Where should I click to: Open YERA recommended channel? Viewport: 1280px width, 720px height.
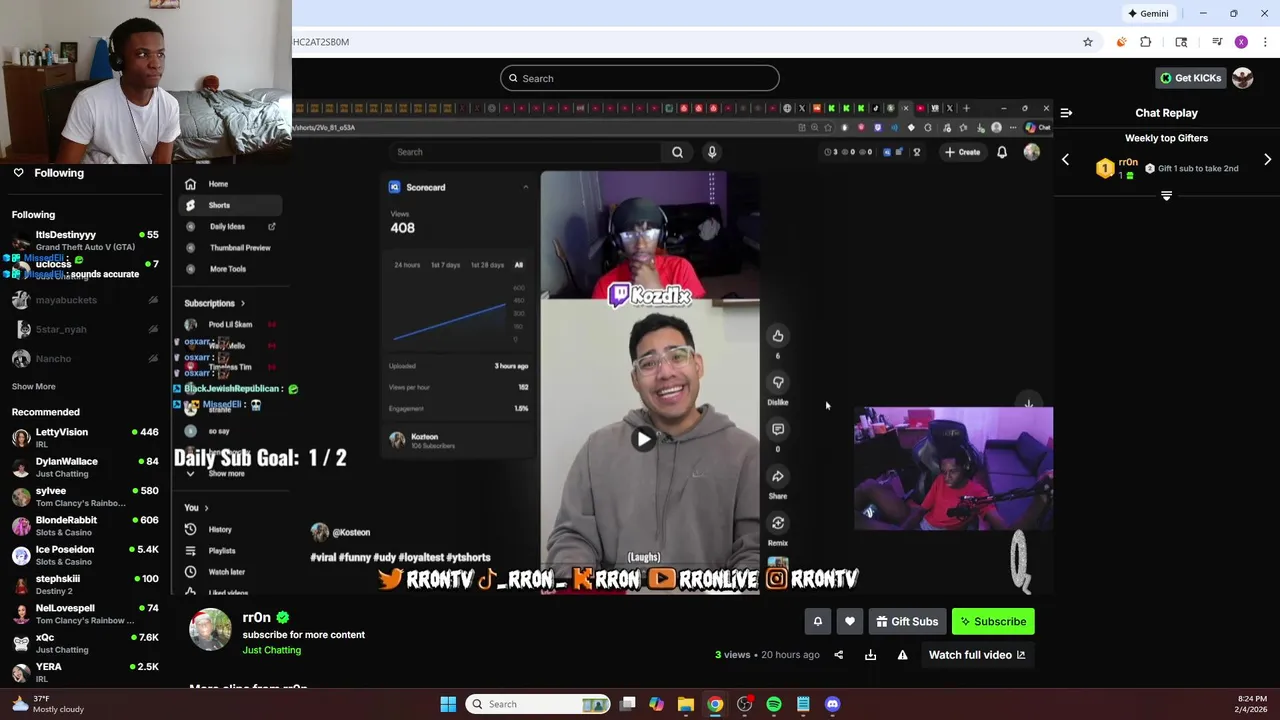pyautogui.click(x=85, y=672)
